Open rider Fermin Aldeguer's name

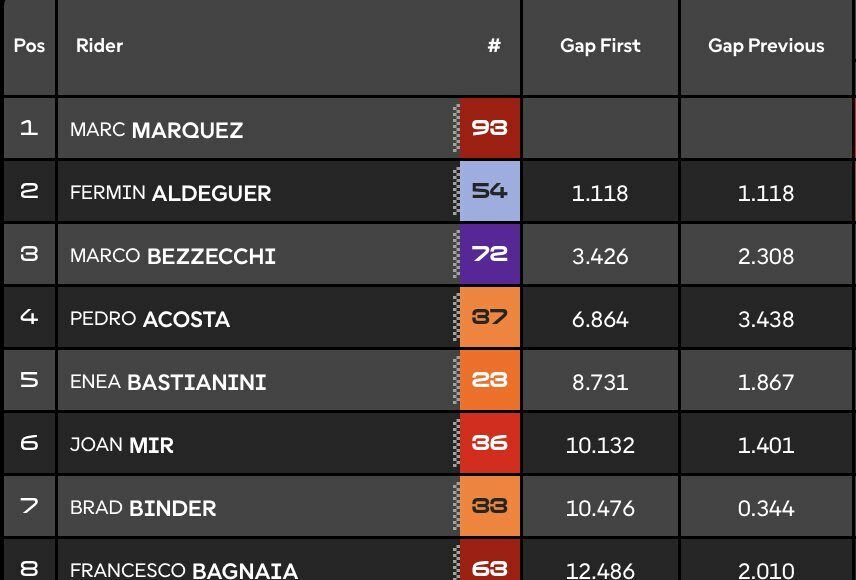[171, 193]
